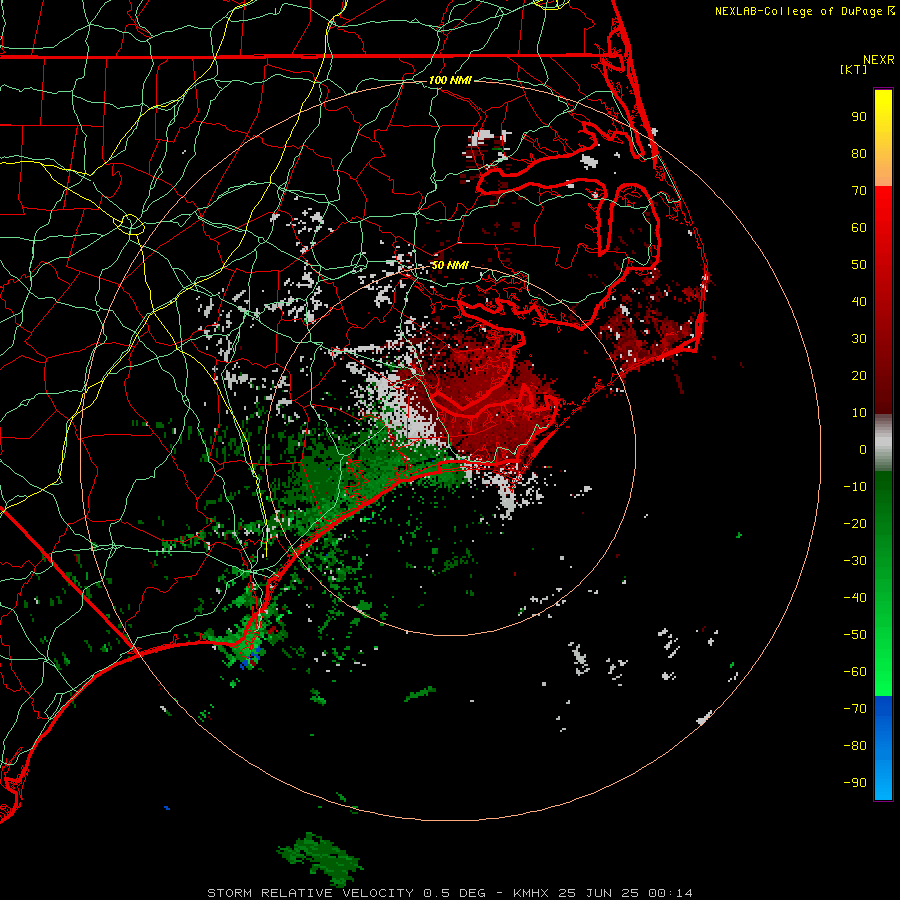Click the 70 value on the velocity scale

[859, 191]
